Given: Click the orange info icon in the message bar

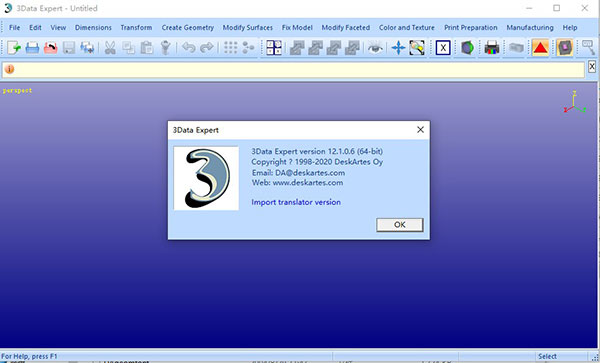Looking at the screenshot, I should [x=9, y=69].
